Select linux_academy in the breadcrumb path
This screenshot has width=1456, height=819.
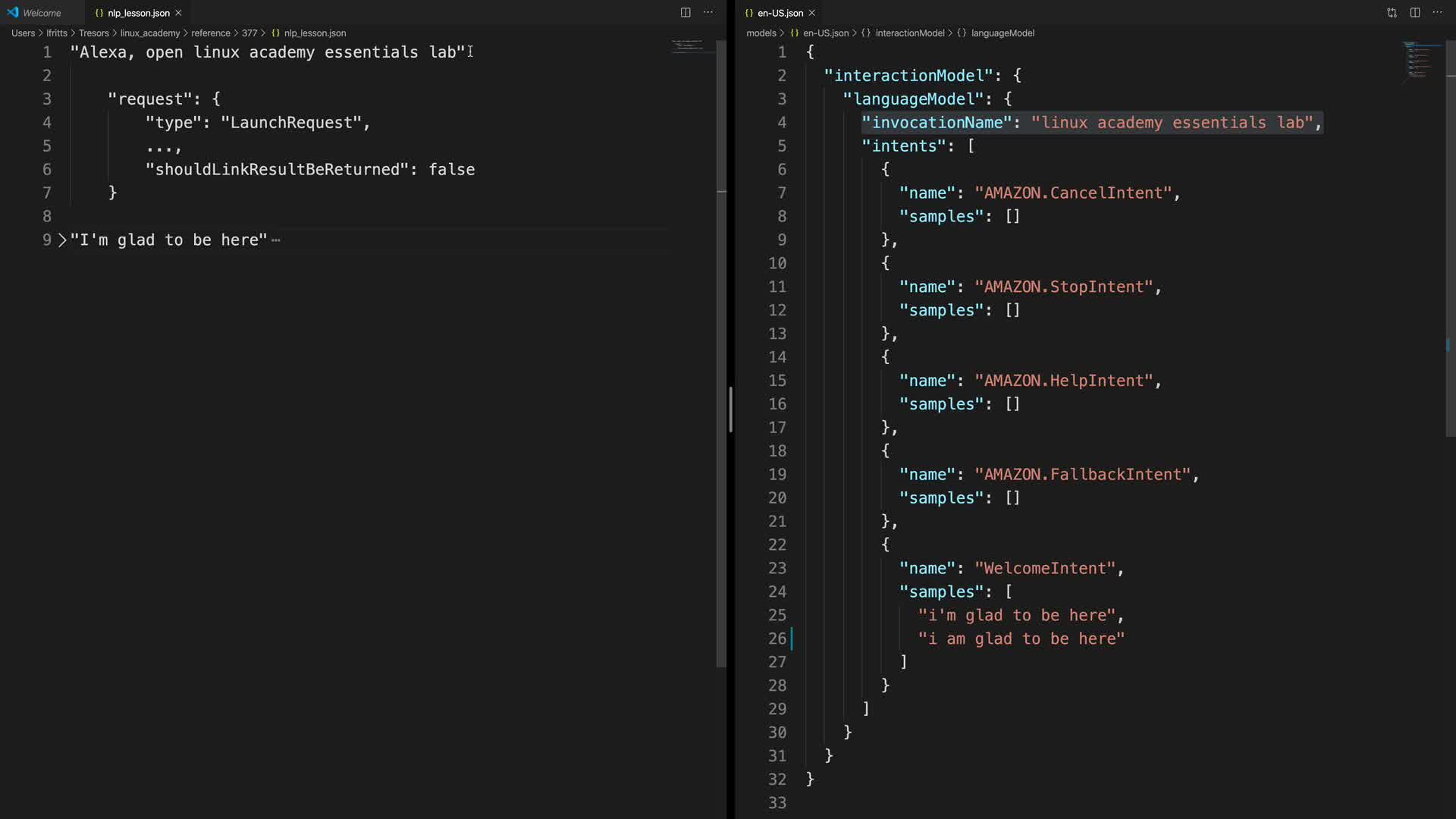click(150, 33)
